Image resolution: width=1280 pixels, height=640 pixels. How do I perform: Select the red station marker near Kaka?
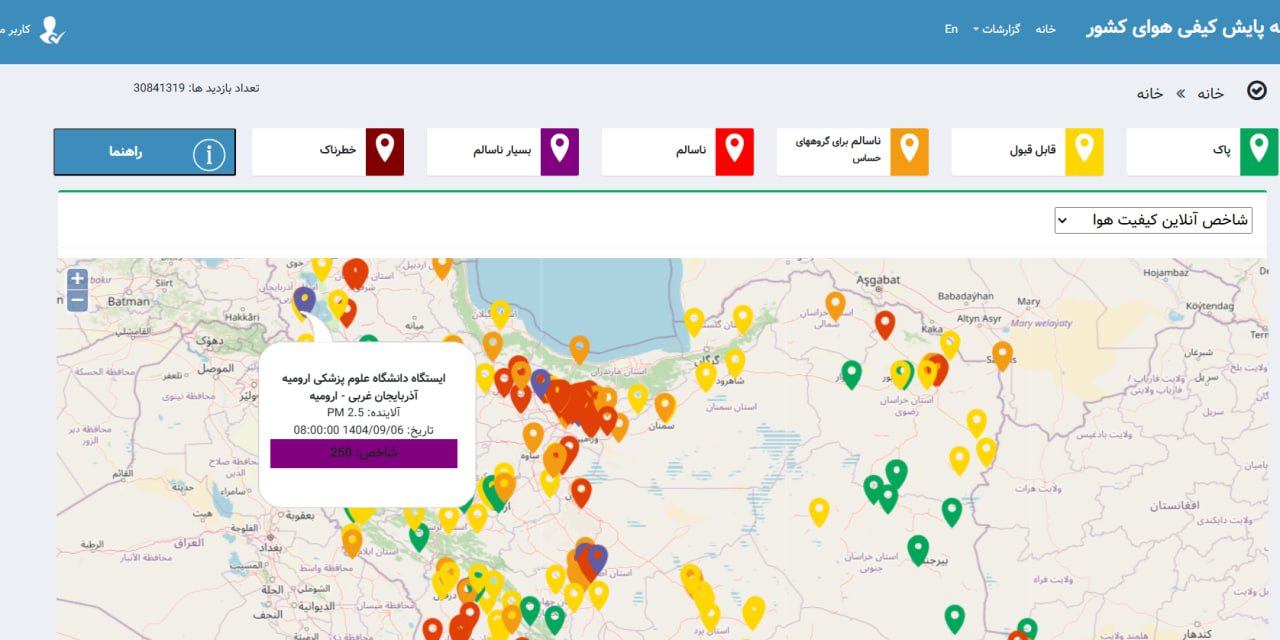pos(884,324)
